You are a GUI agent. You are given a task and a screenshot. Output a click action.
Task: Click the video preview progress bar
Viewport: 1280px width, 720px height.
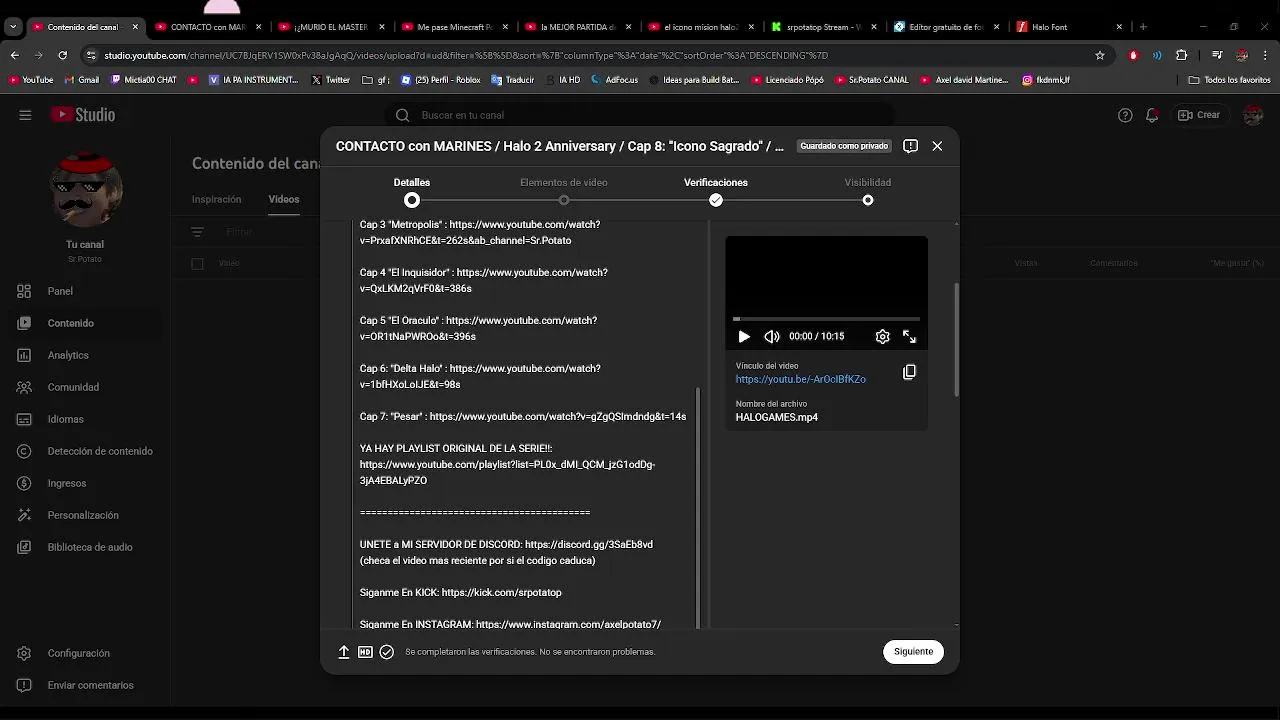coord(827,319)
